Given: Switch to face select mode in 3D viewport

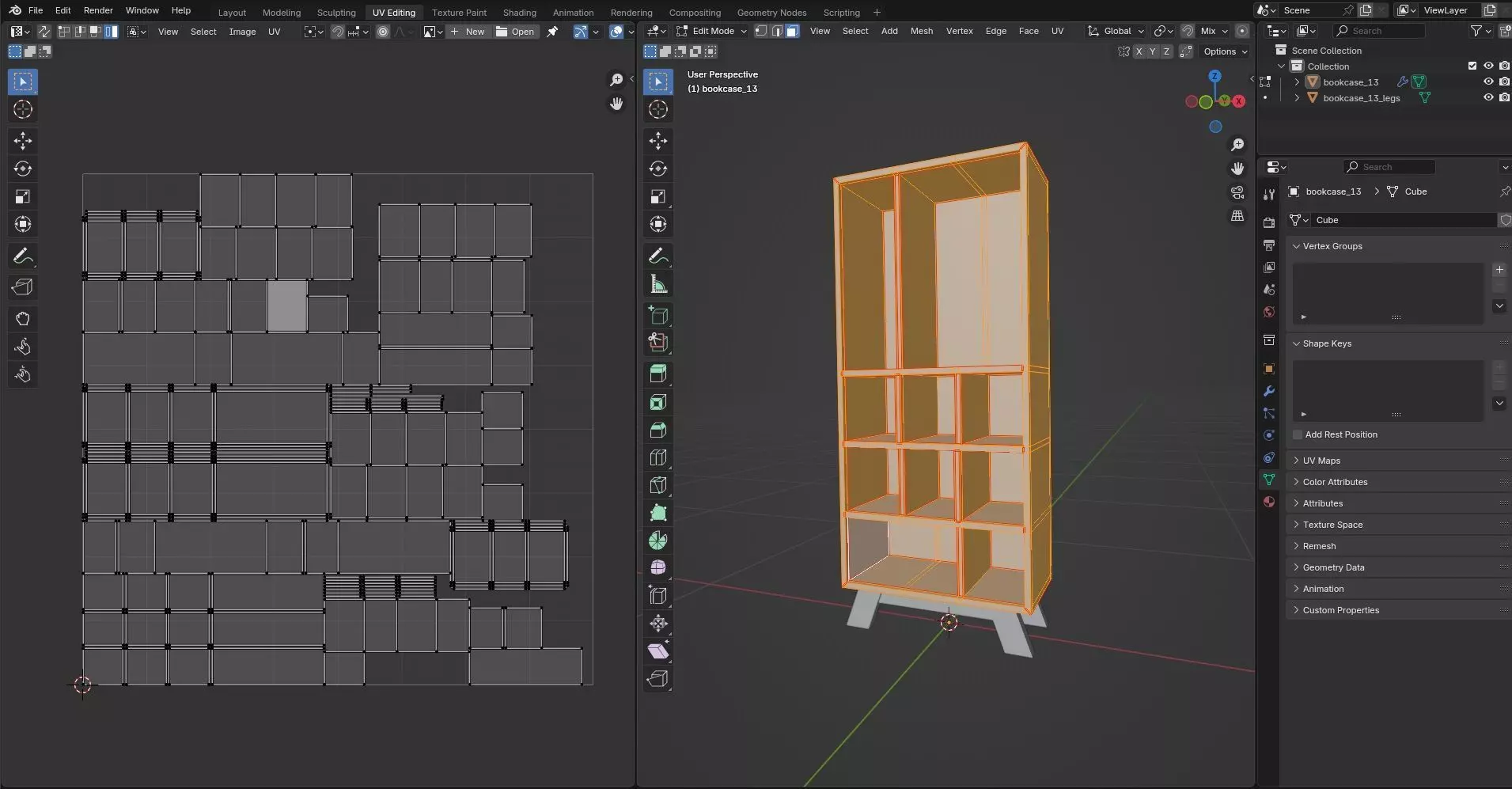Looking at the screenshot, I should pos(792,31).
